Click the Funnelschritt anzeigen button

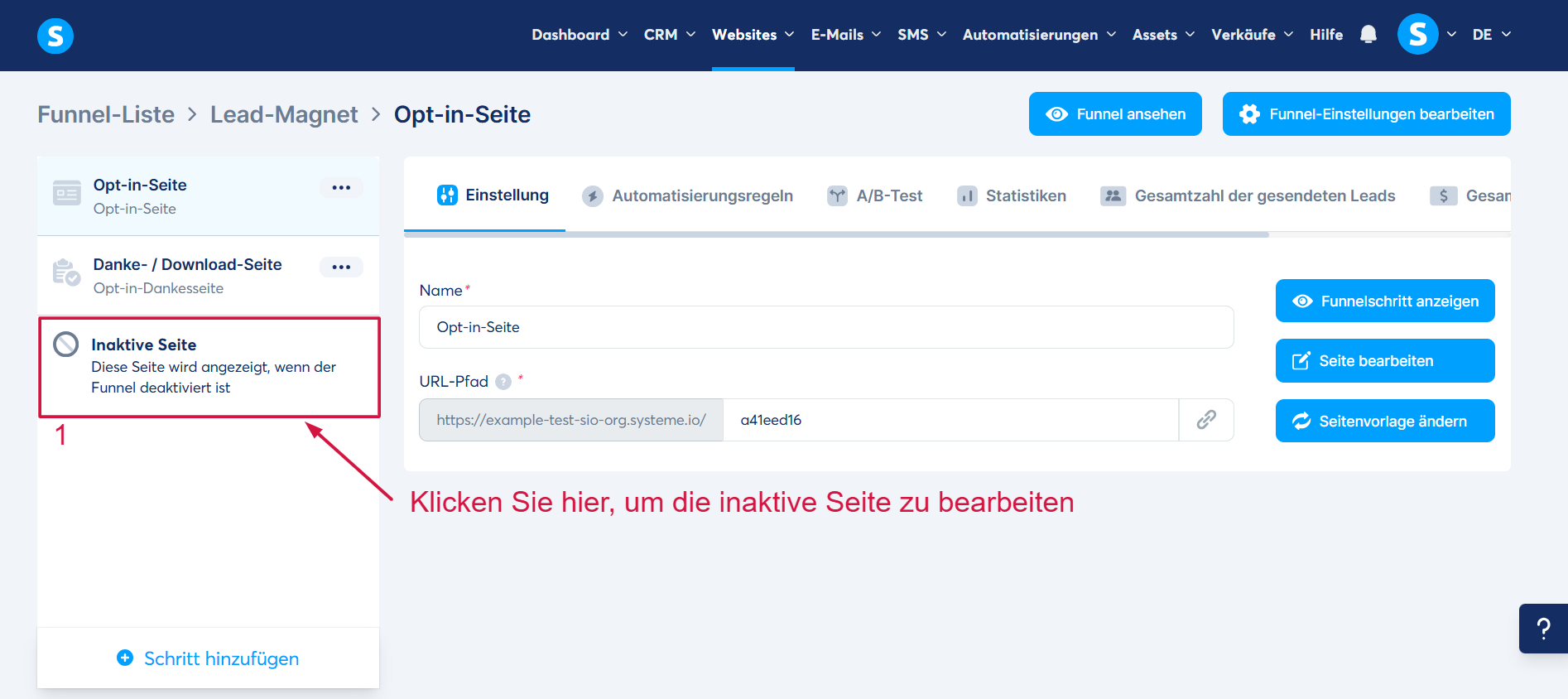coord(1385,301)
